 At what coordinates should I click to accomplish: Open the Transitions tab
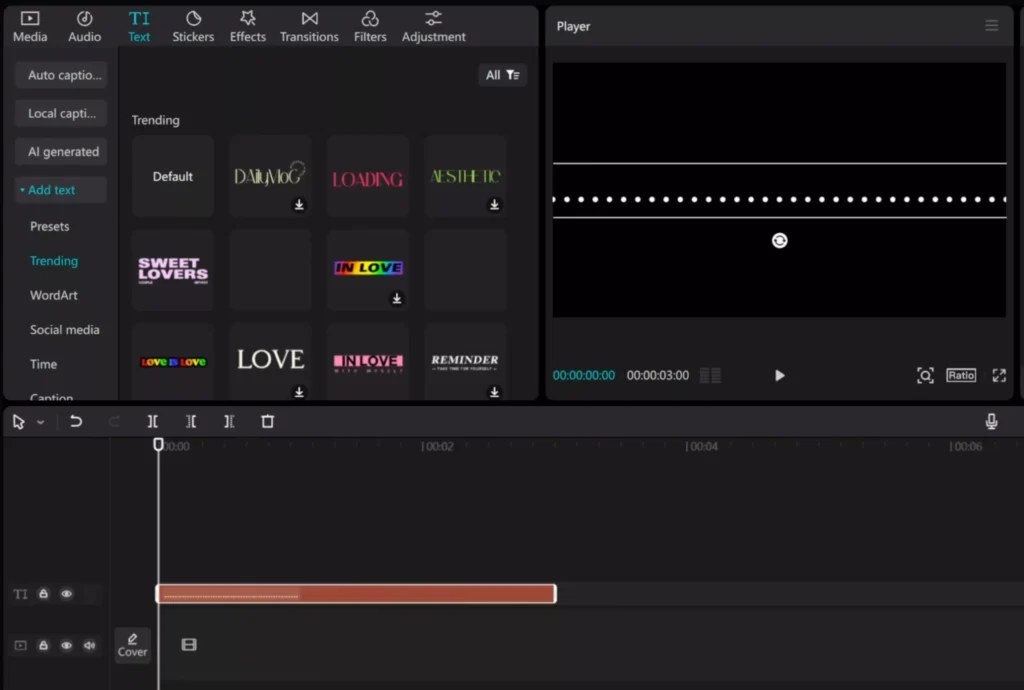[309, 27]
